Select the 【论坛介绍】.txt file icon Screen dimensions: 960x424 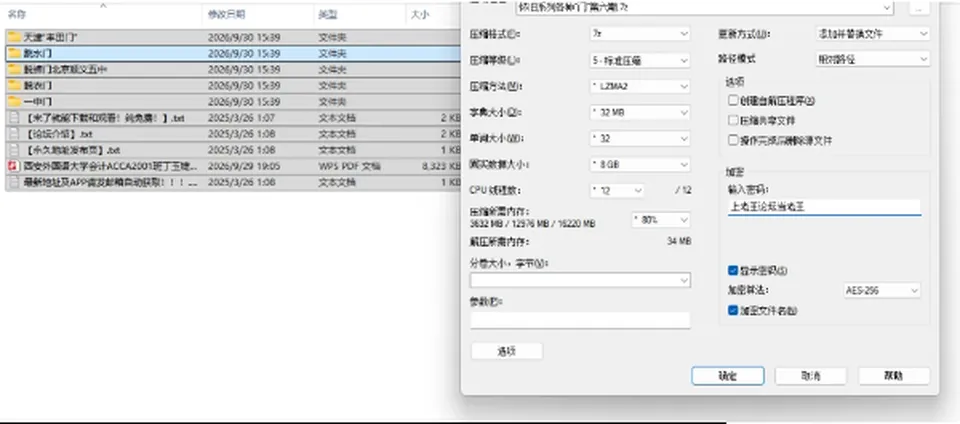[13, 133]
